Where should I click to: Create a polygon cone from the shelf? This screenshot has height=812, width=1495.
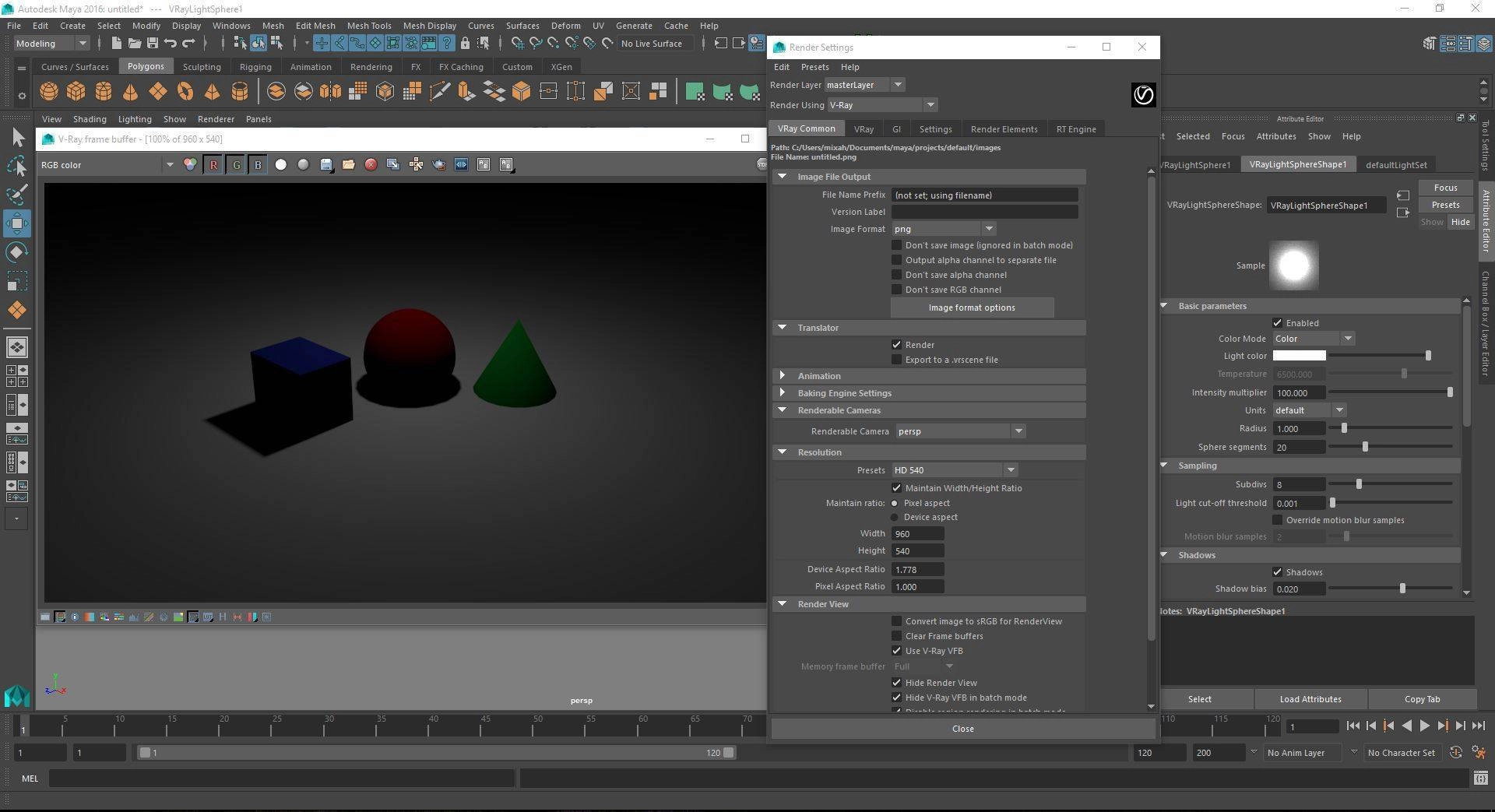click(131, 92)
